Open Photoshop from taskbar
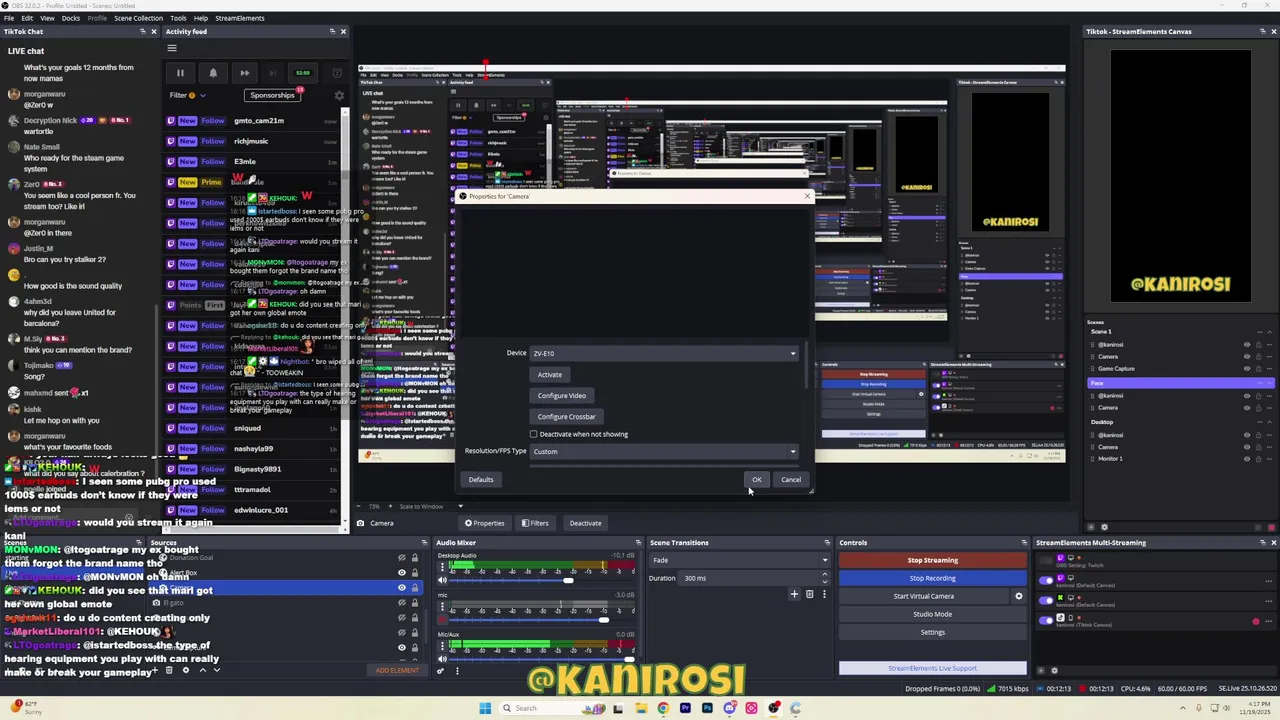Viewport: 1280px width, 720px height. click(707, 708)
